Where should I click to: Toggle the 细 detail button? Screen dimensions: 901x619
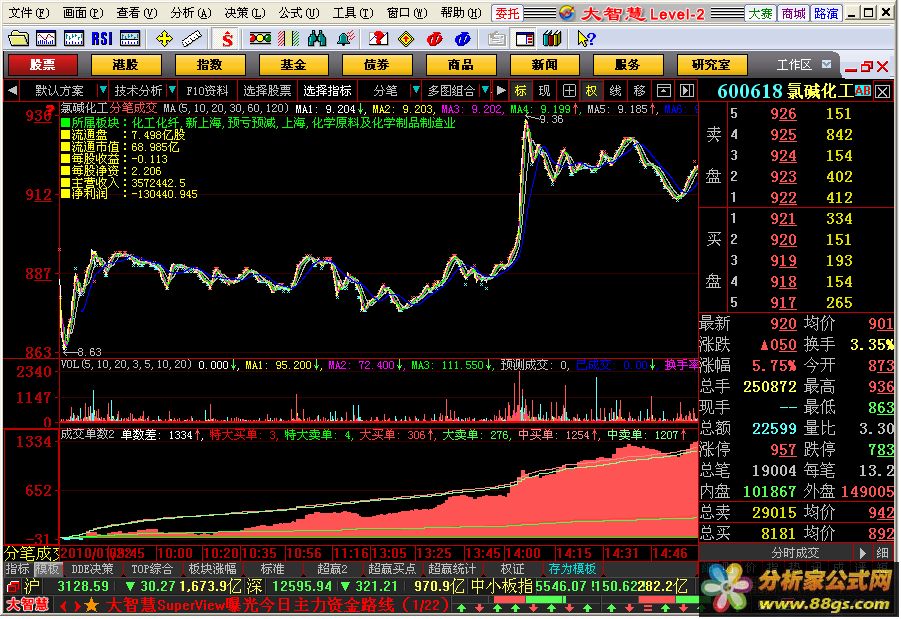pyautogui.click(x=883, y=553)
